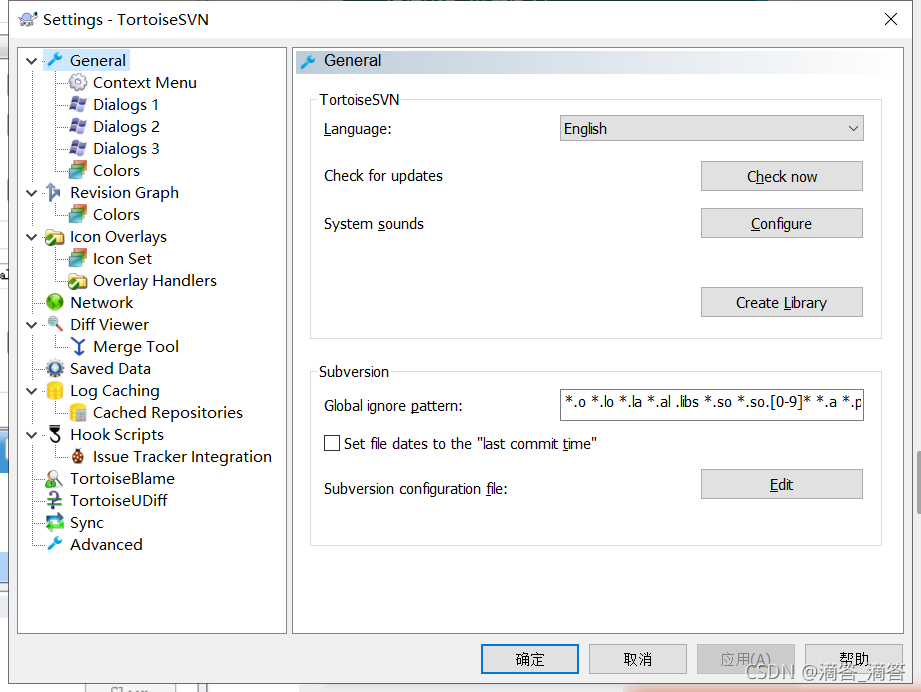
Task: Click the Cached Repositories icon
Action: [78, 412]
